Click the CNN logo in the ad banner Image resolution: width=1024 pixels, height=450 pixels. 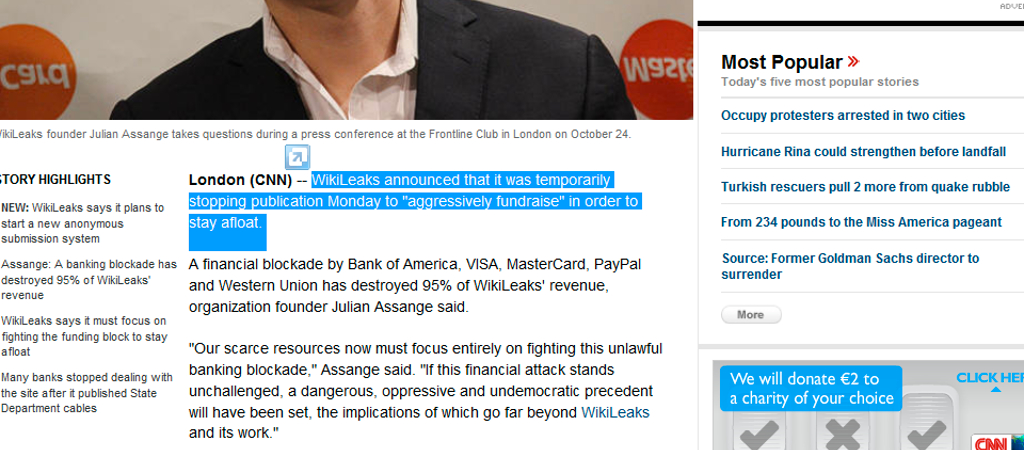tap(991, 443)
